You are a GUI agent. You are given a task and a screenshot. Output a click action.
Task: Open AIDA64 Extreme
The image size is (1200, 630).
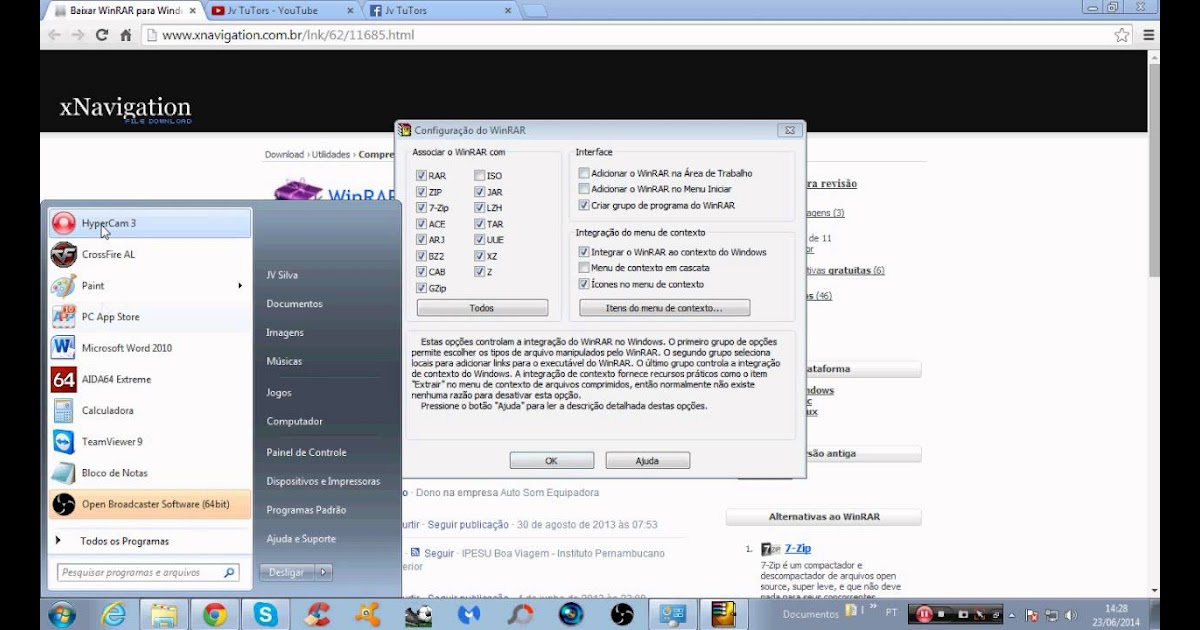coord(150,379)
